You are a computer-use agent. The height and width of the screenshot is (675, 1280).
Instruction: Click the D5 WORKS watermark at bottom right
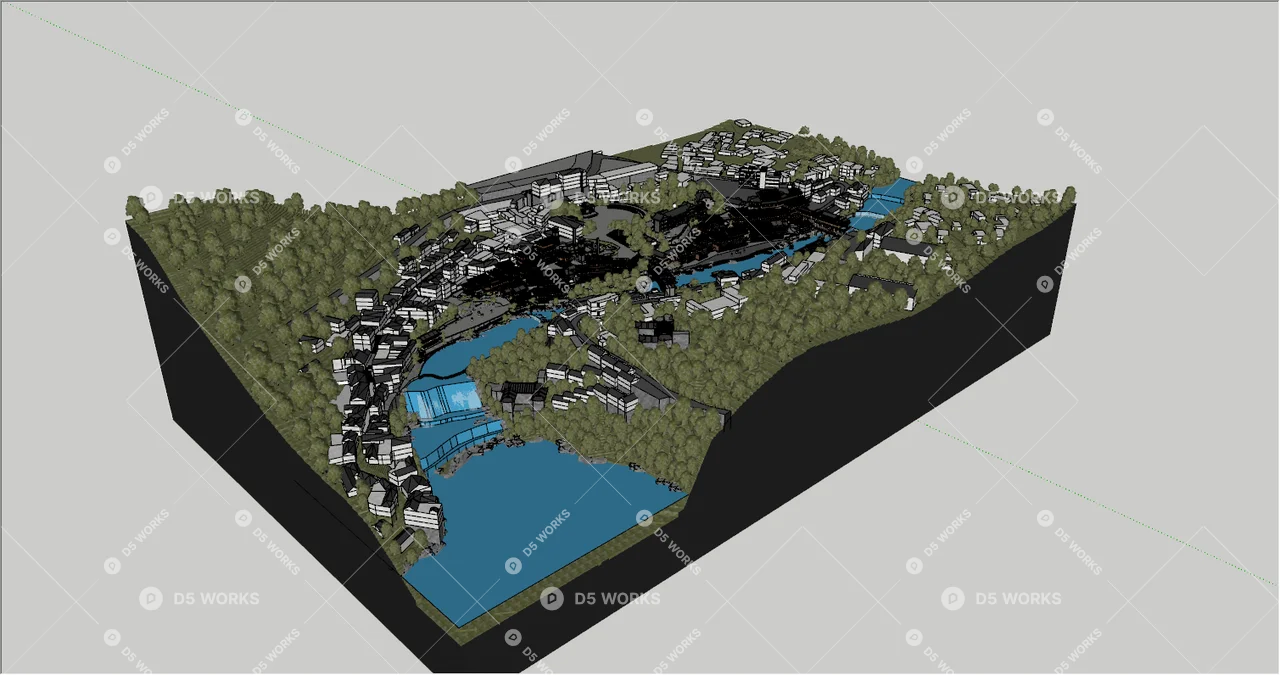pos(1002,599)
